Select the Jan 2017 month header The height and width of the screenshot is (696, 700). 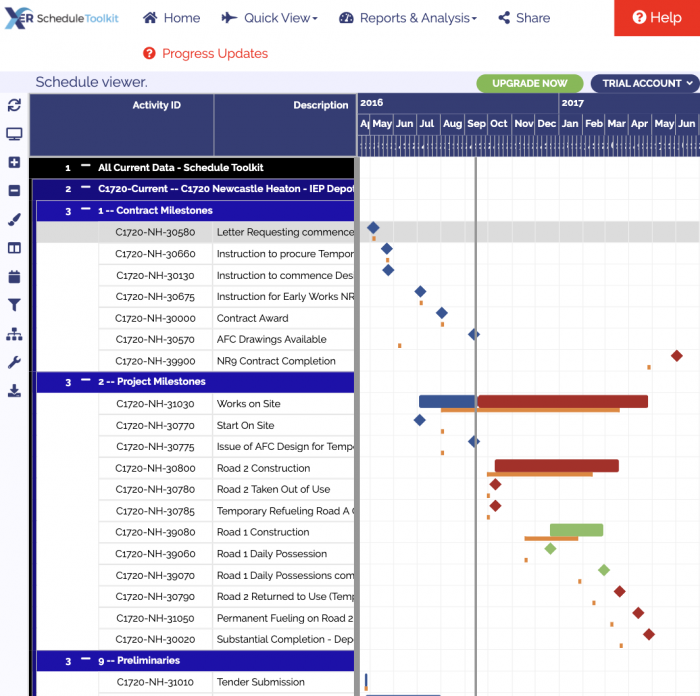(x=570, y=124)
